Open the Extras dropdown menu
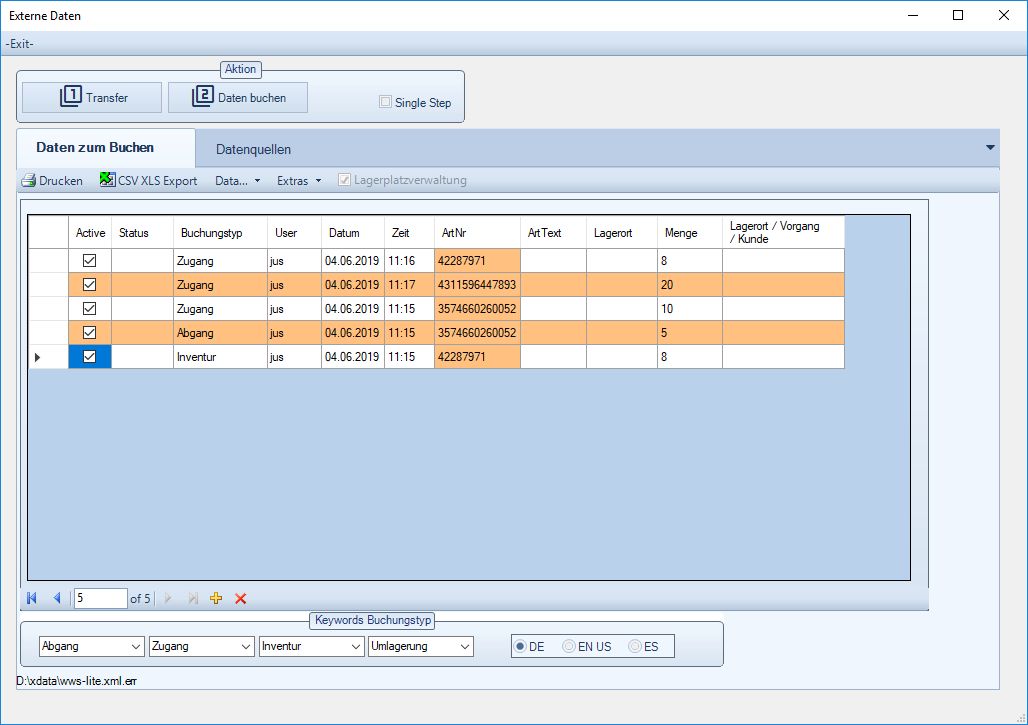 [x=299, y=180]
